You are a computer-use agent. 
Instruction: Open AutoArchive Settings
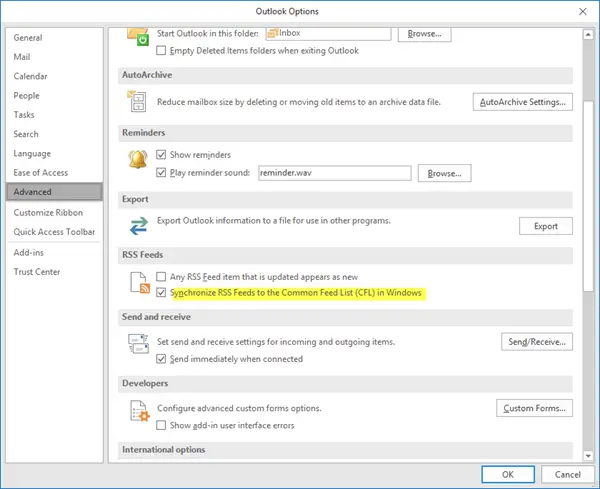coord(523,102)
